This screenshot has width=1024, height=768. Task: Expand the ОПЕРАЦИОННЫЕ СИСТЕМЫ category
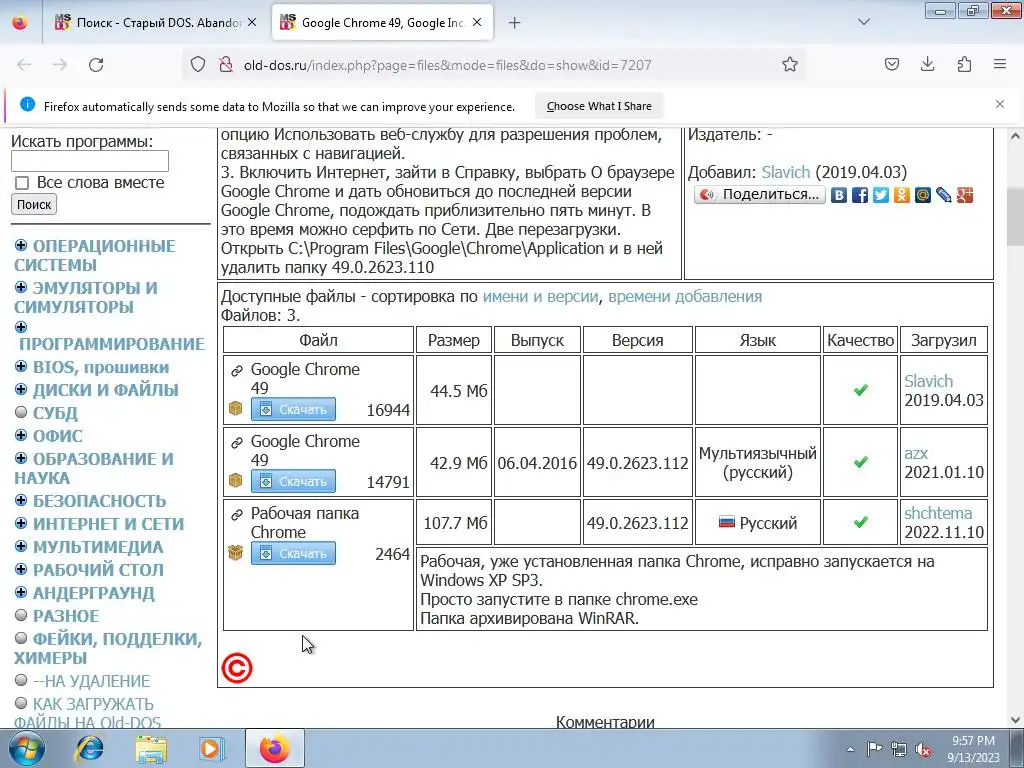point(21,245)
